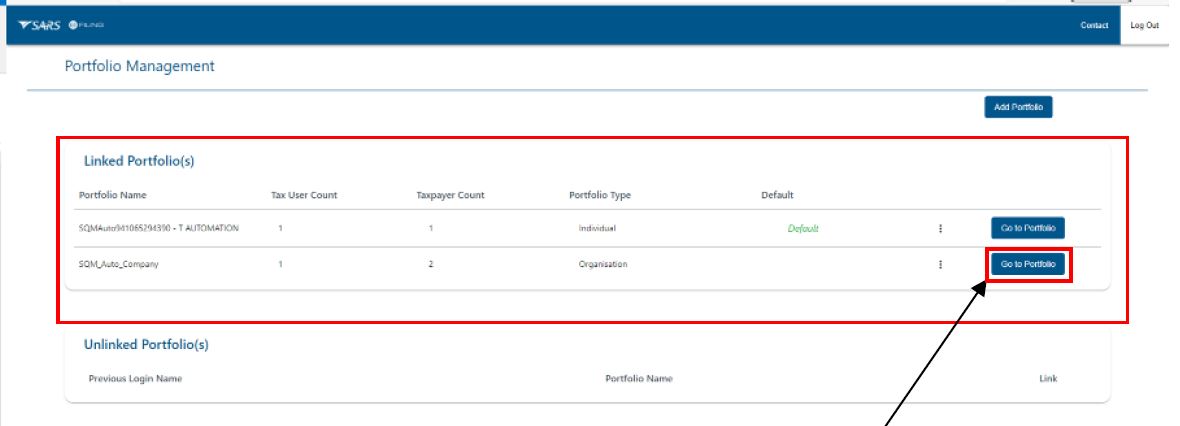This screenshot has height=426, width=1180.
Task: Click Log Out in the header
Action: point(1144,26)
